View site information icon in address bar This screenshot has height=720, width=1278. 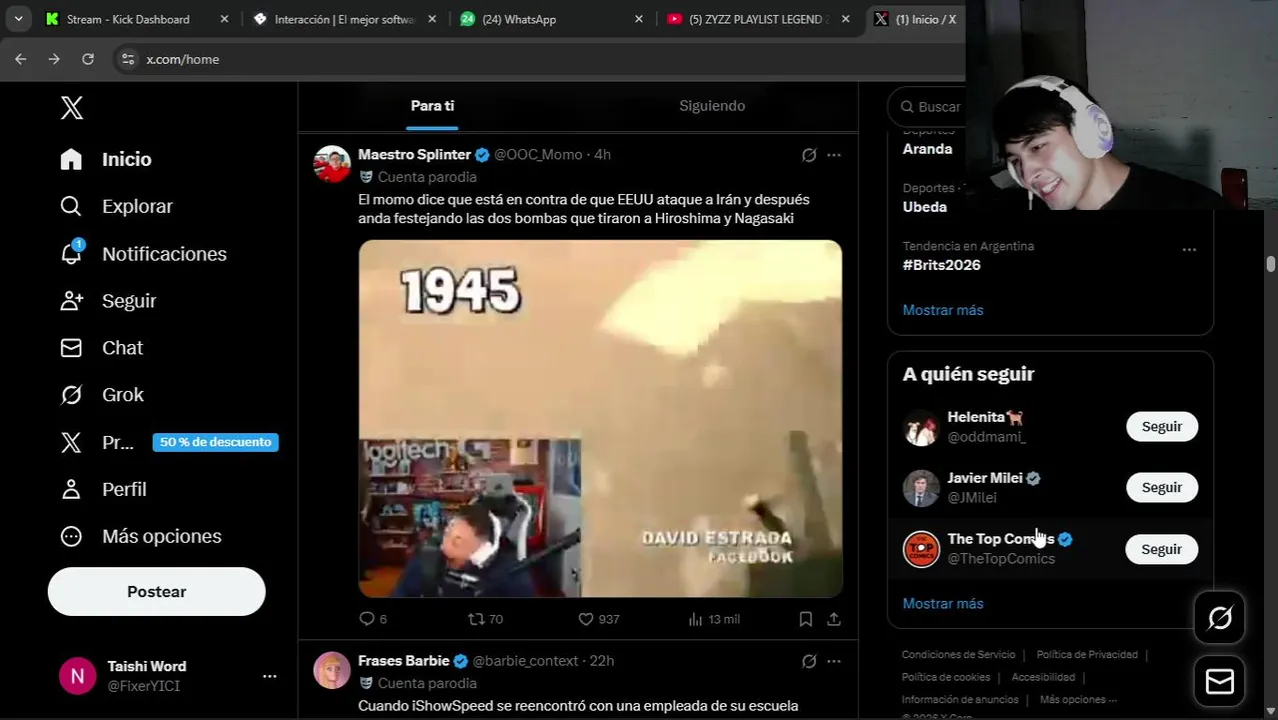[x=127, y=59]
